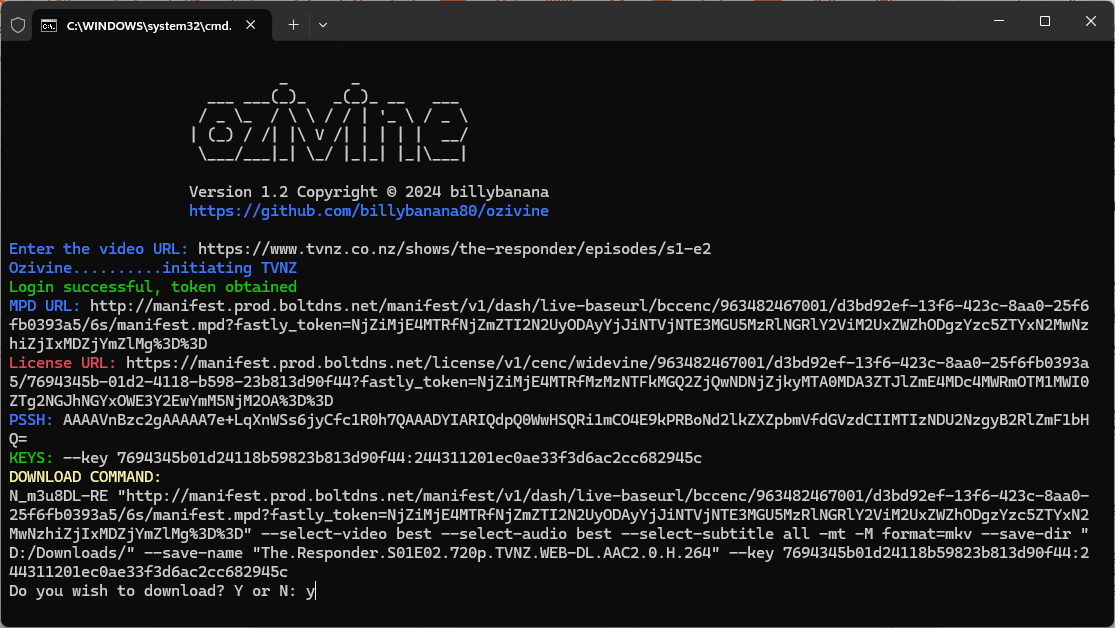Image resolution: width=1115 pixels, height=628 pixels.
Task: Click the shield icon in the title bar
Action: click(18, 26)
